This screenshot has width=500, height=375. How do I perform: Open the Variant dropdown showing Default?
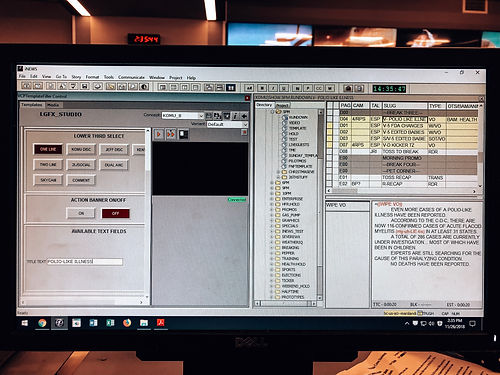[245, 124]
